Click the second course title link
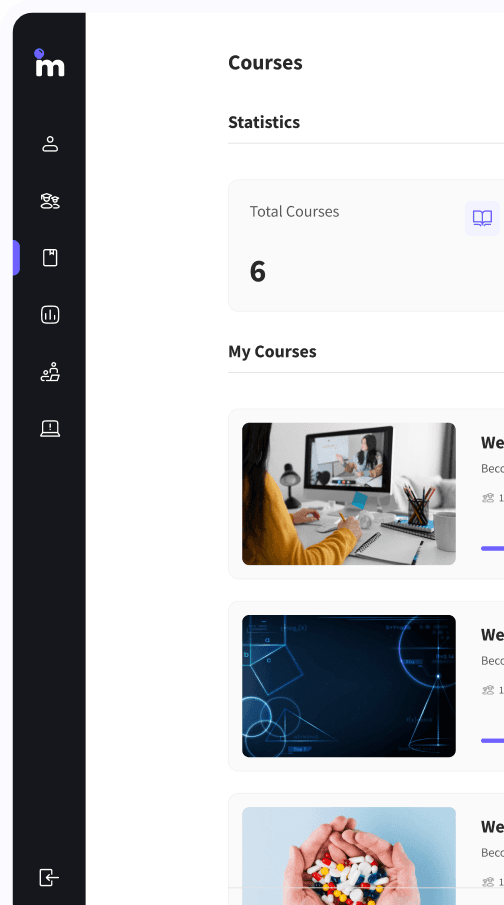 tap(492, 634)
